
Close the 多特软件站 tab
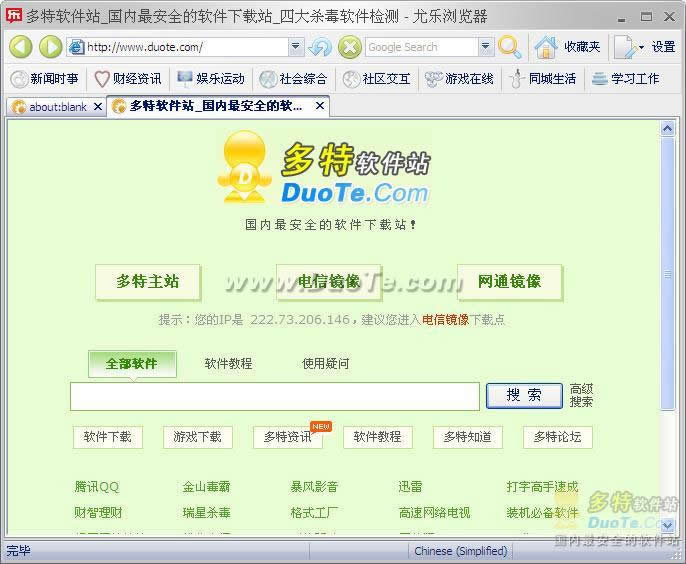point(320,105)
